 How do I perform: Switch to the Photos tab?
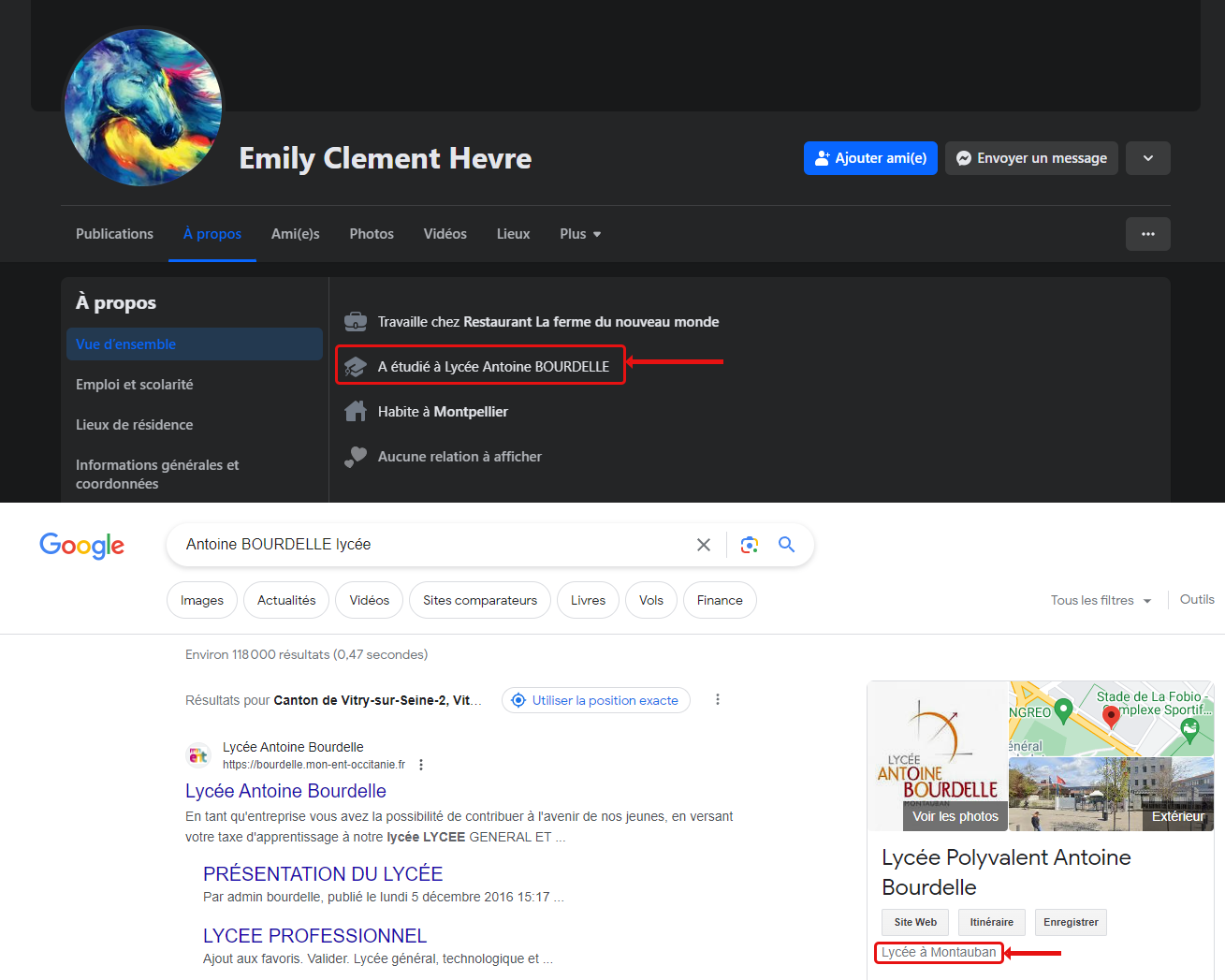click(x=372, y=234)
